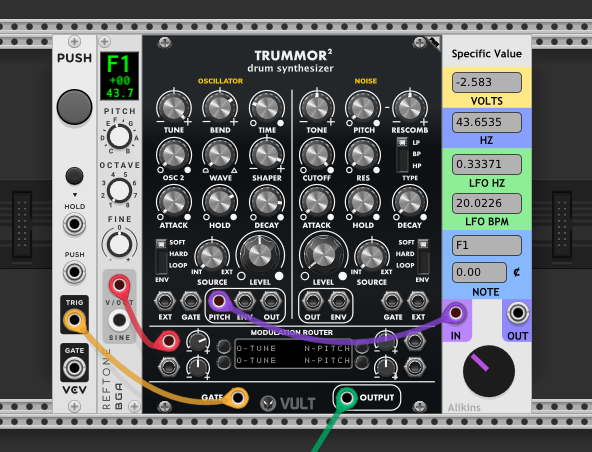Turn the RES knob

point(363,154)
